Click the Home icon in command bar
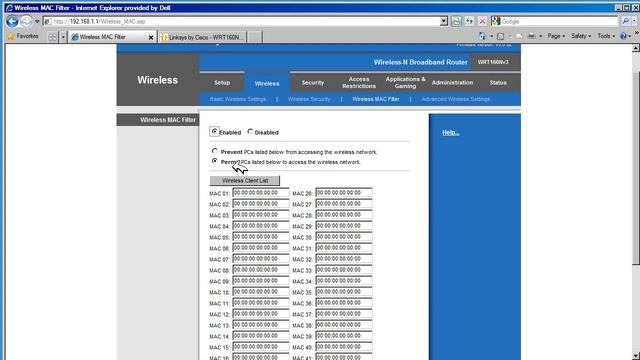Screen dimensions: 640x360 point(482,36)
